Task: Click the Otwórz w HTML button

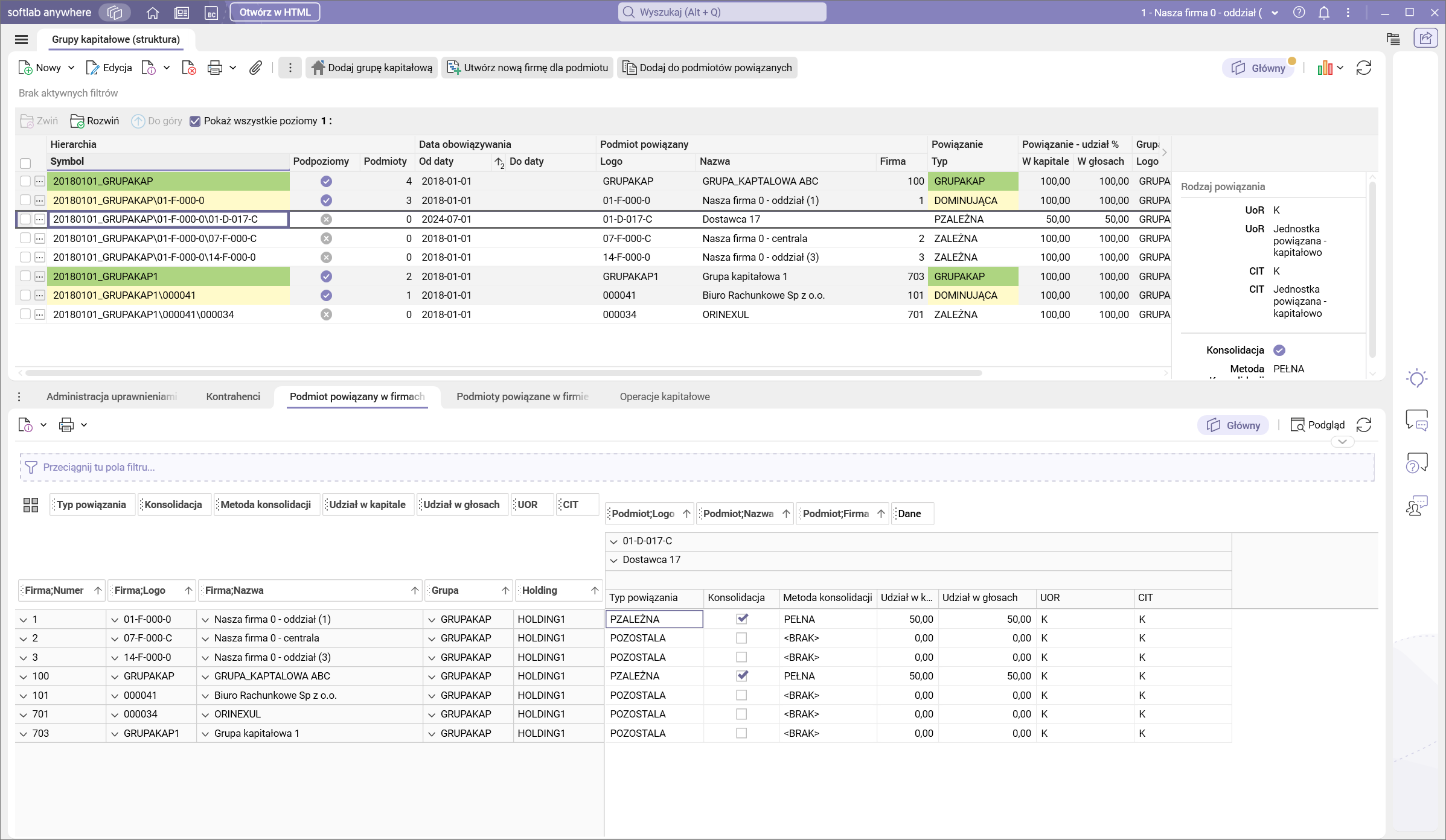Action: [x=275, y=12]
